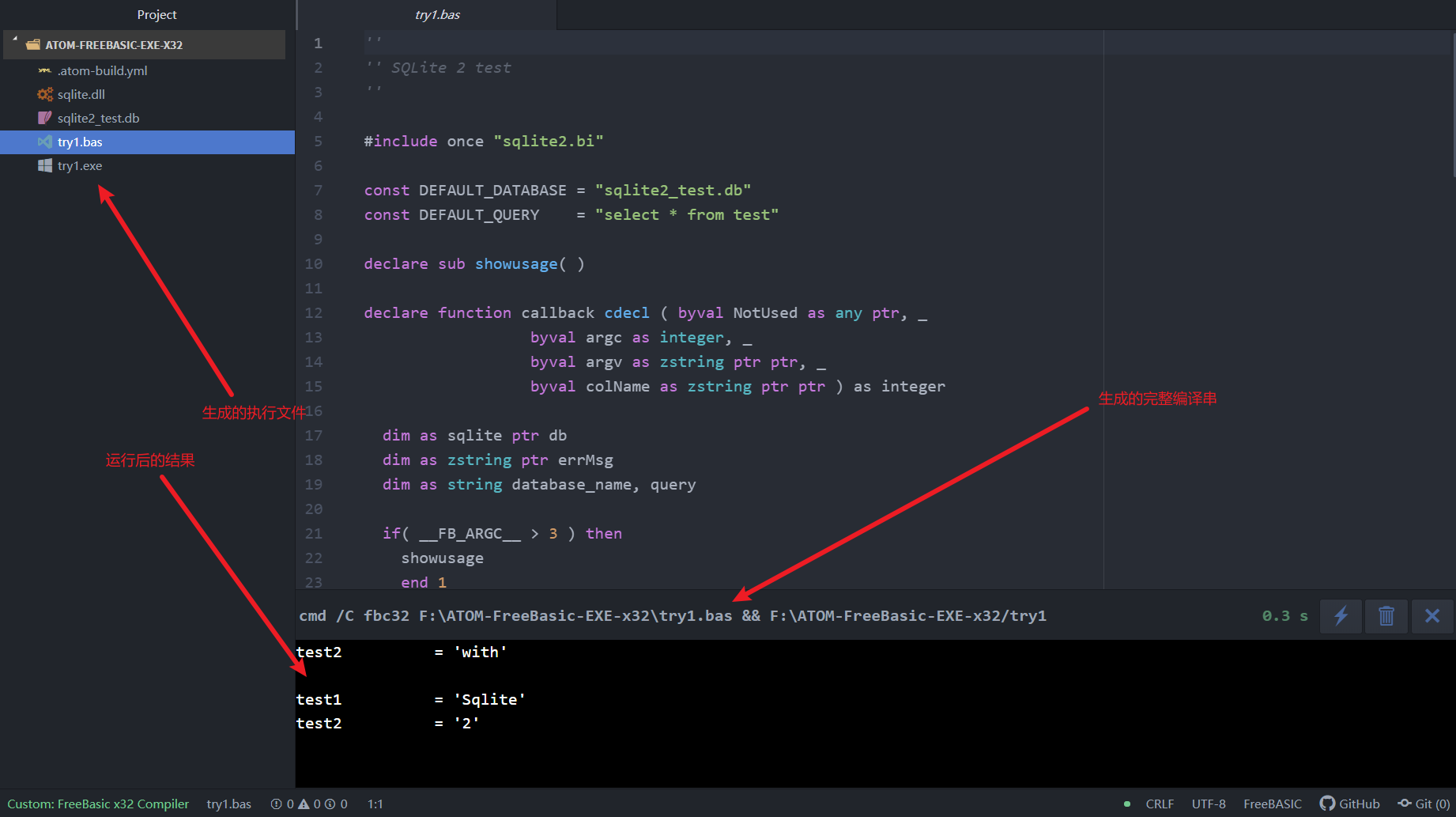Click the showusage( ) declaration on line 10

(530, 264)
